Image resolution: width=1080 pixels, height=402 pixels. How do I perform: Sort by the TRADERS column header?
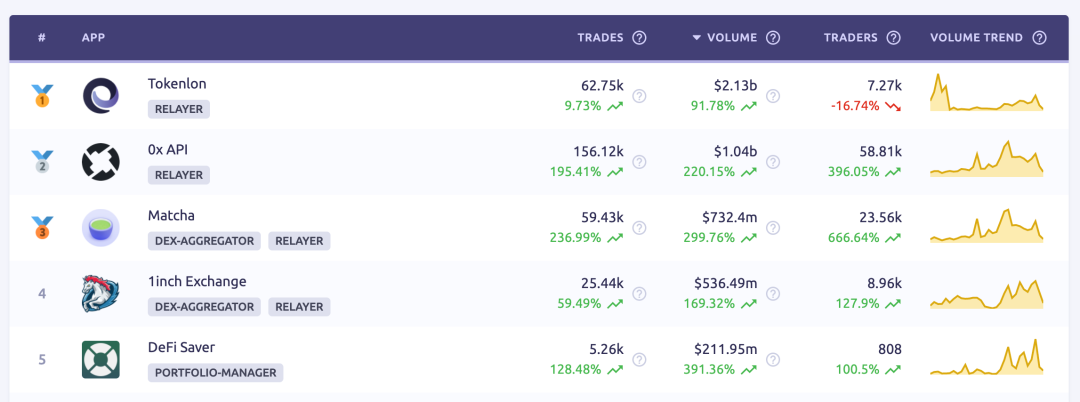point(850,38)
